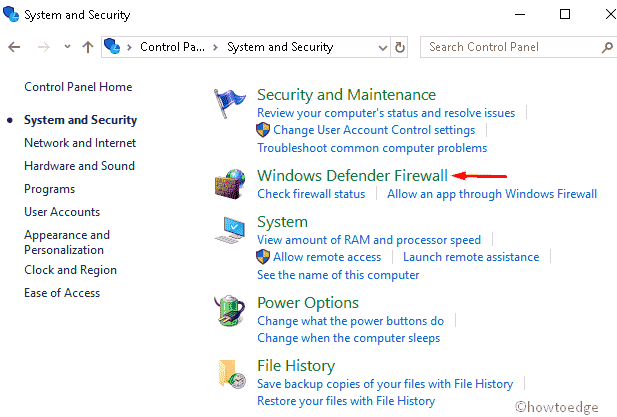
Task: Open User Accounts category
Action: pyautogui.click(x=62, y=212)
